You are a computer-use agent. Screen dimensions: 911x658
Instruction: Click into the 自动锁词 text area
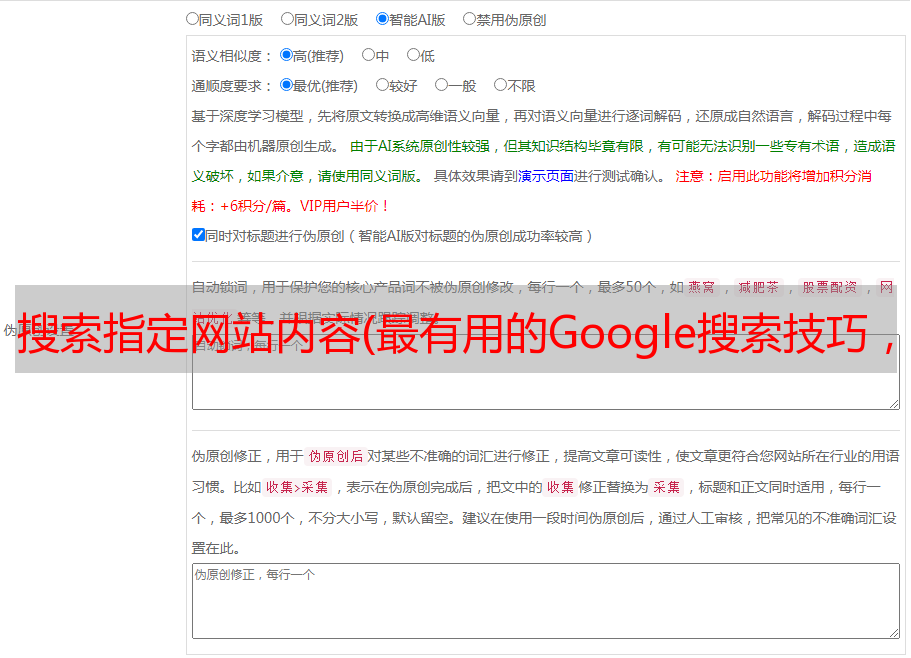[x=546, y=372]
